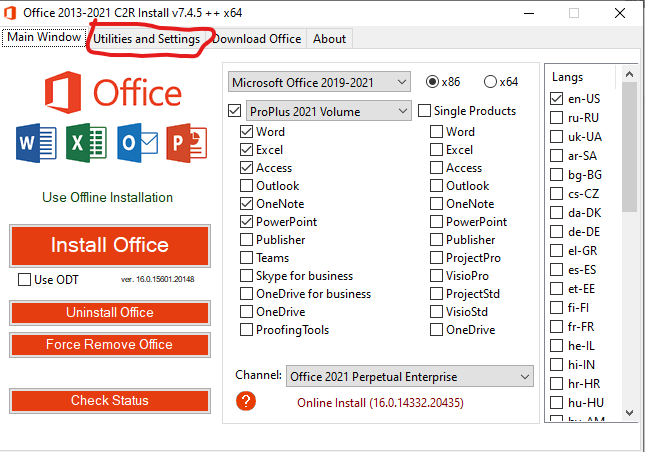The image size is (645, 452).
Task: Uncheck the en-US language checkbox
Action: (557, 99)
